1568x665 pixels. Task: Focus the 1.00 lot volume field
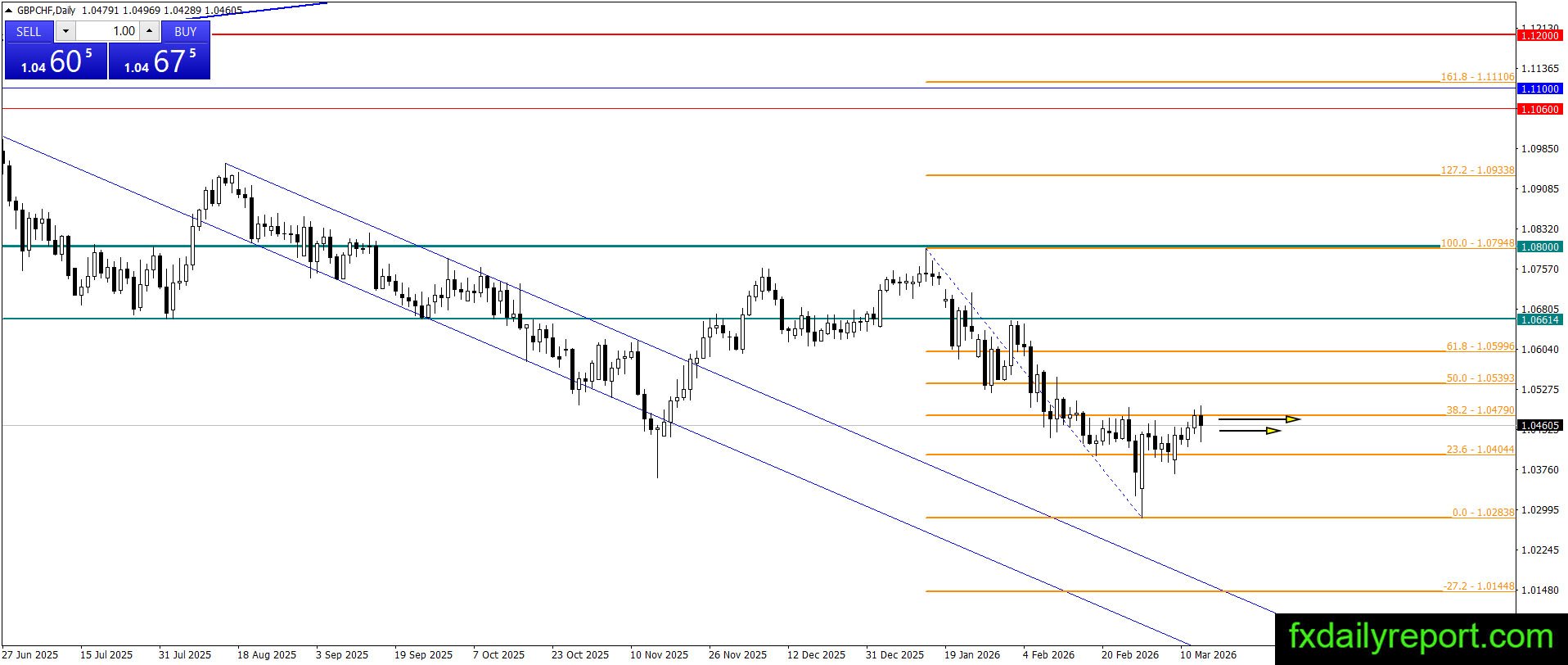[x=107, y=31]
